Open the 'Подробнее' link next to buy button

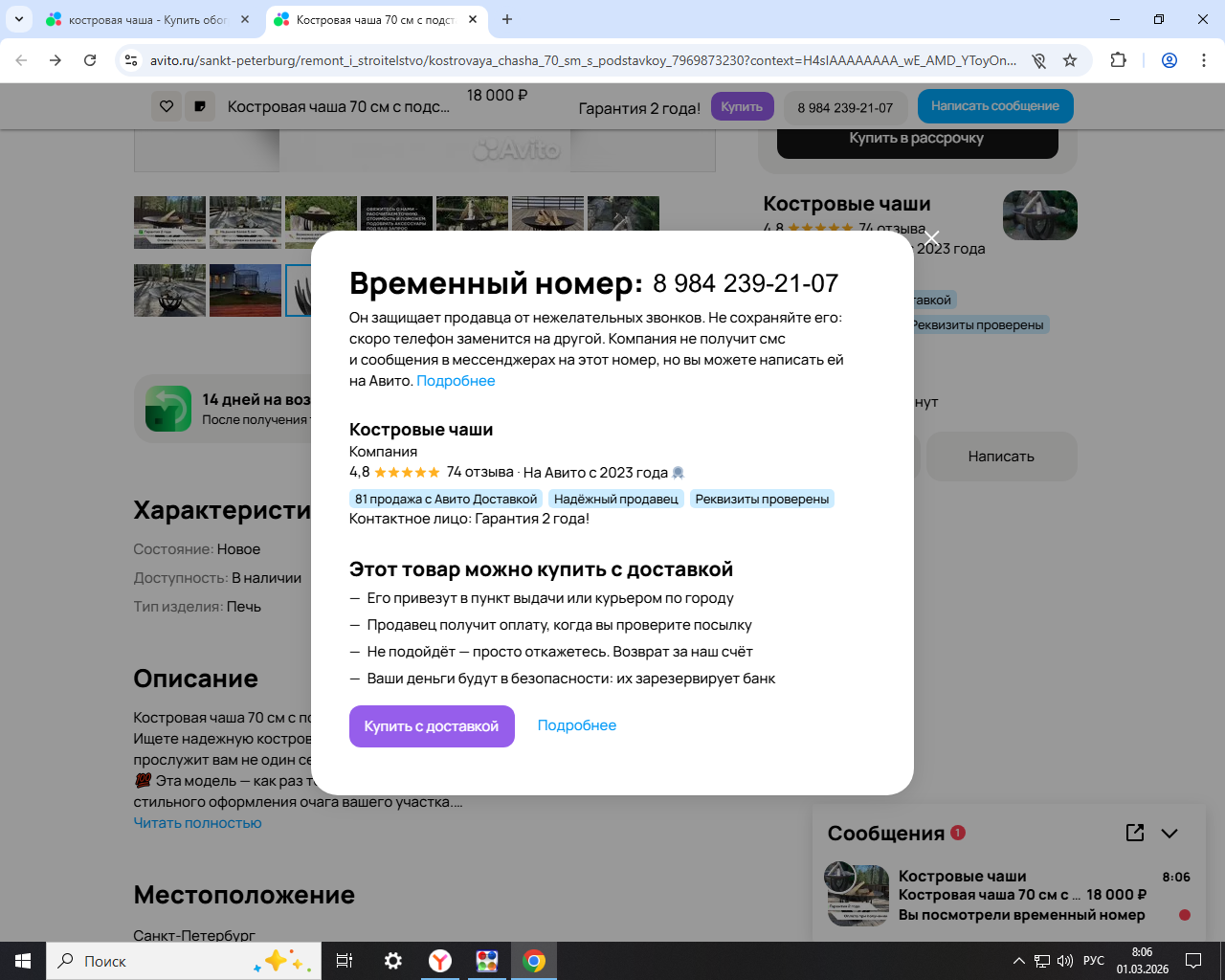click(x=577, y=725)
